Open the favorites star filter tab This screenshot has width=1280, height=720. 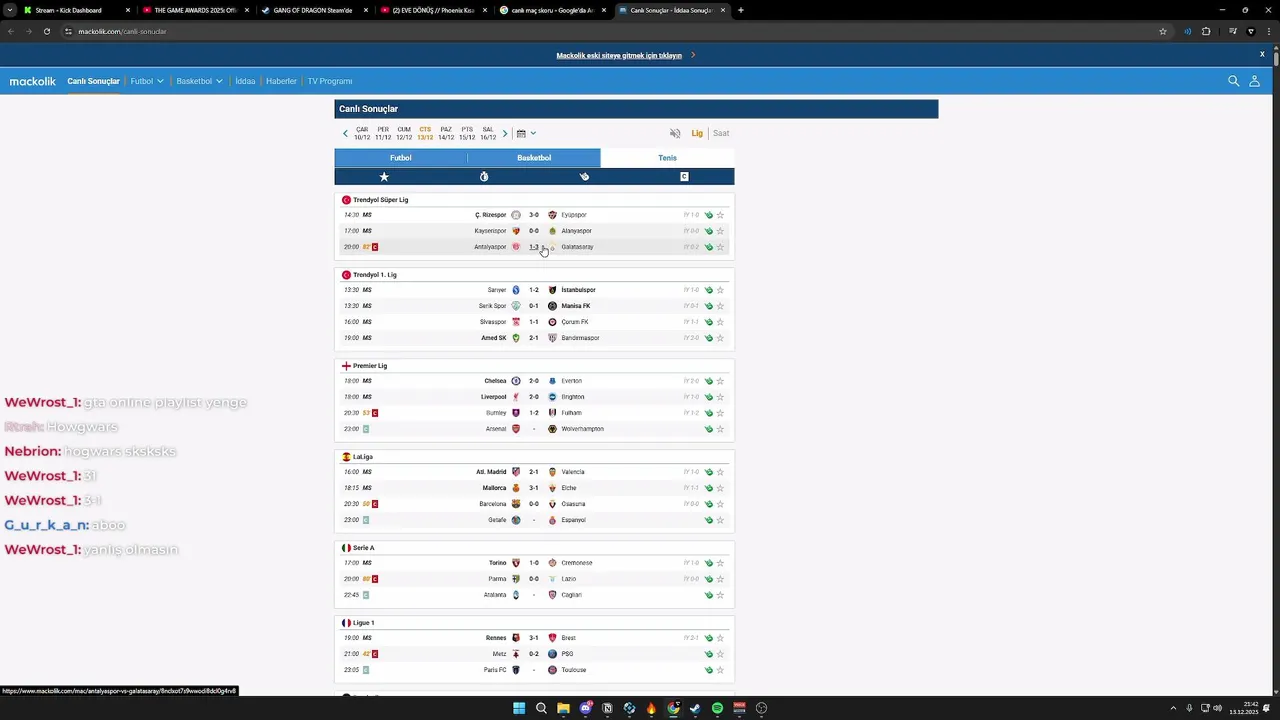pyautogui.click(x=384, y=176)
